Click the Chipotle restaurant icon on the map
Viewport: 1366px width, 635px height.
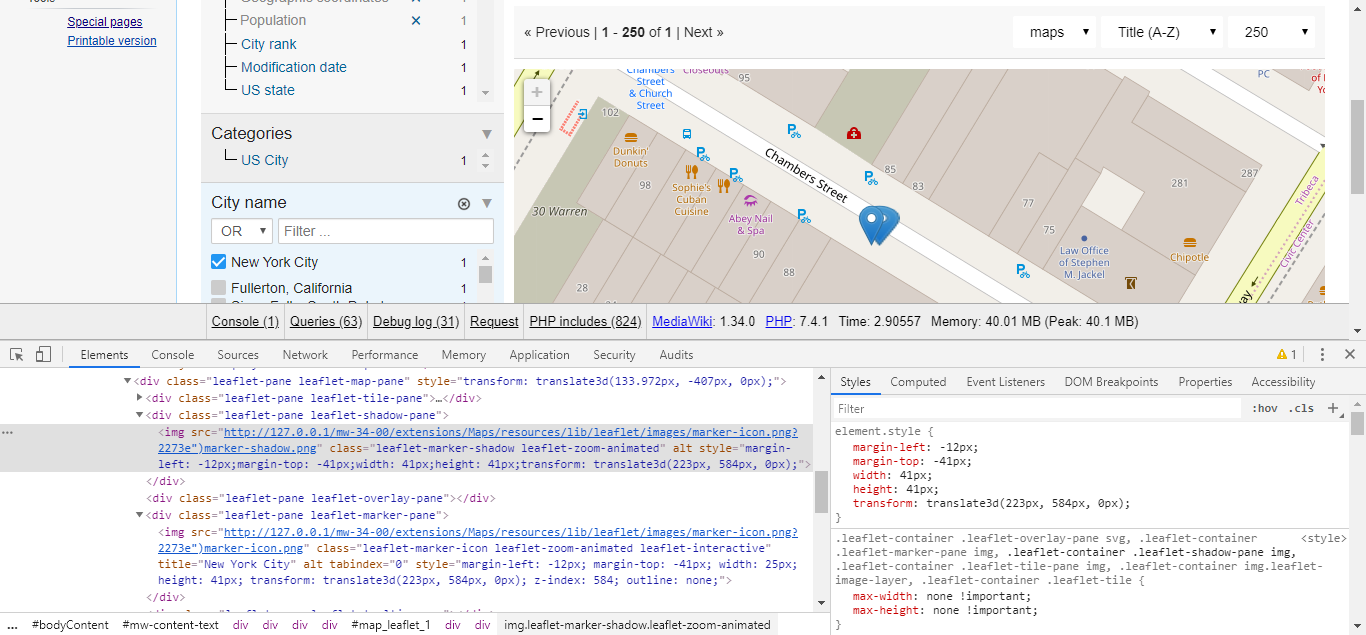(1189, 242)
